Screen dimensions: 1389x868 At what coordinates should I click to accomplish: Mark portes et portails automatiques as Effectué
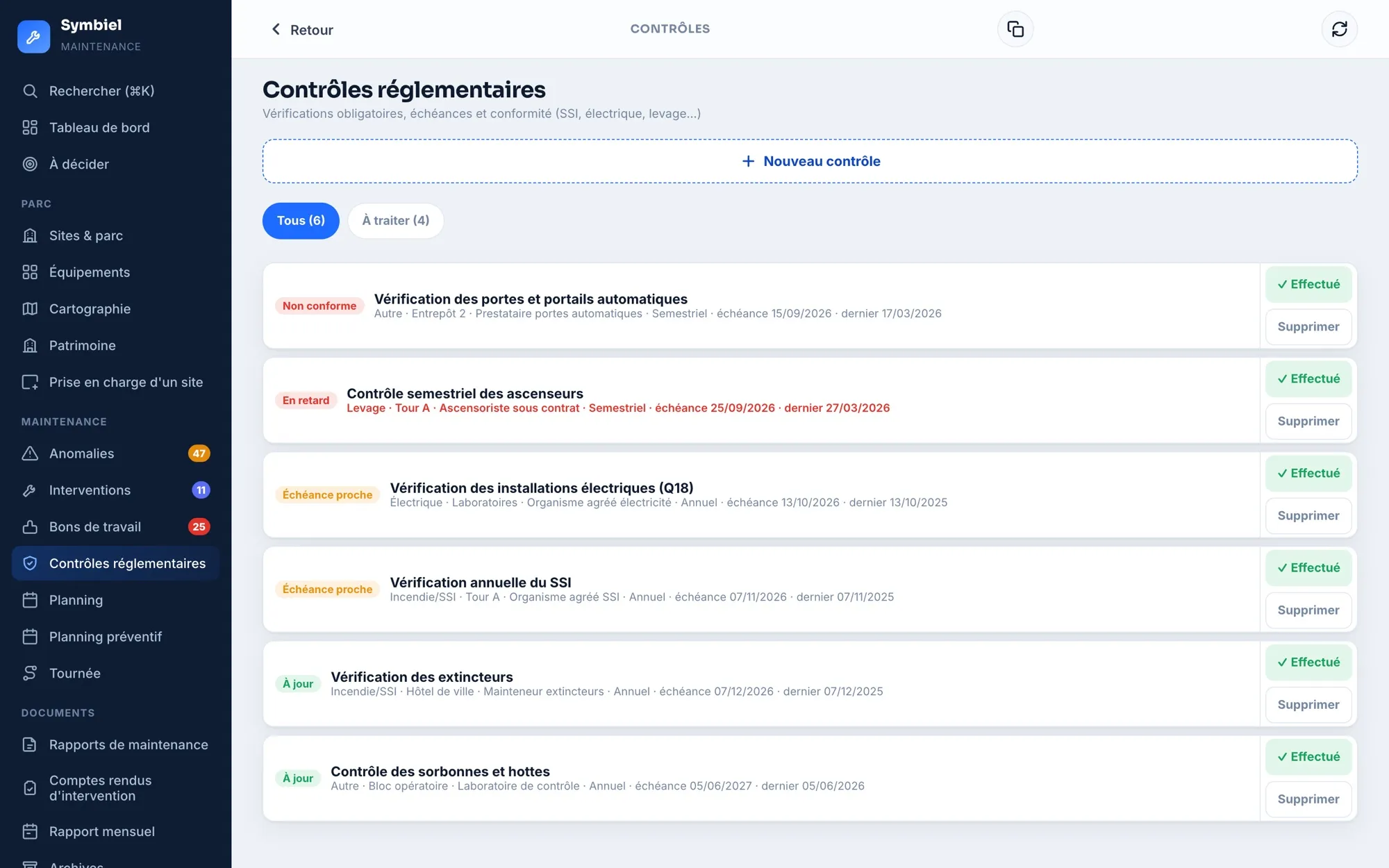click(1308, 285)
